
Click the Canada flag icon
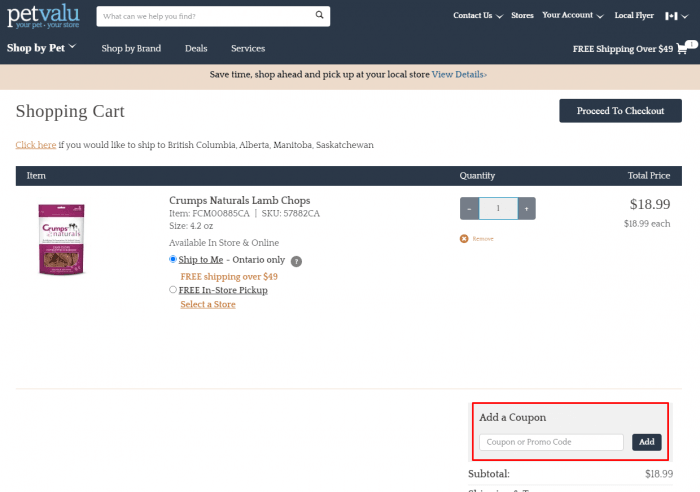(x=671, y=16)
